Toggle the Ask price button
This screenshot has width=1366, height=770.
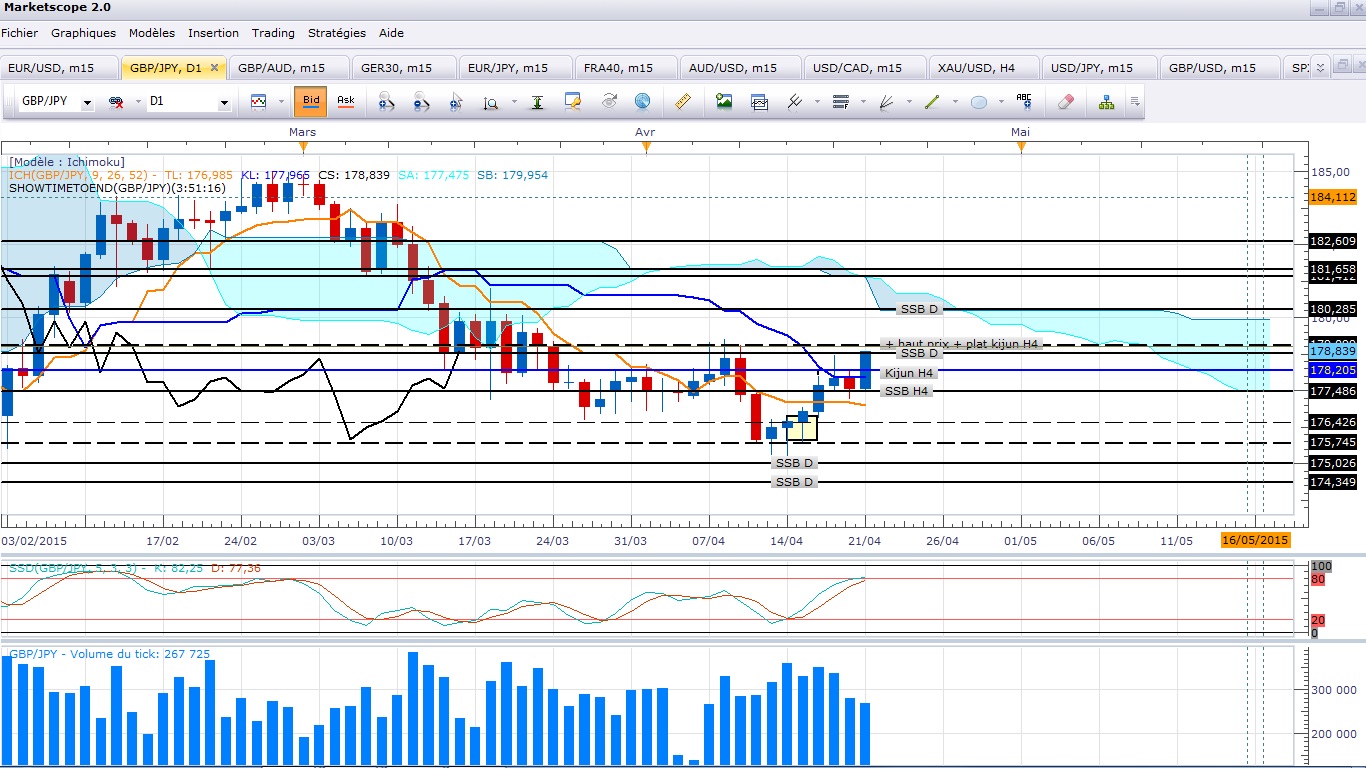[x=345, y=102]
